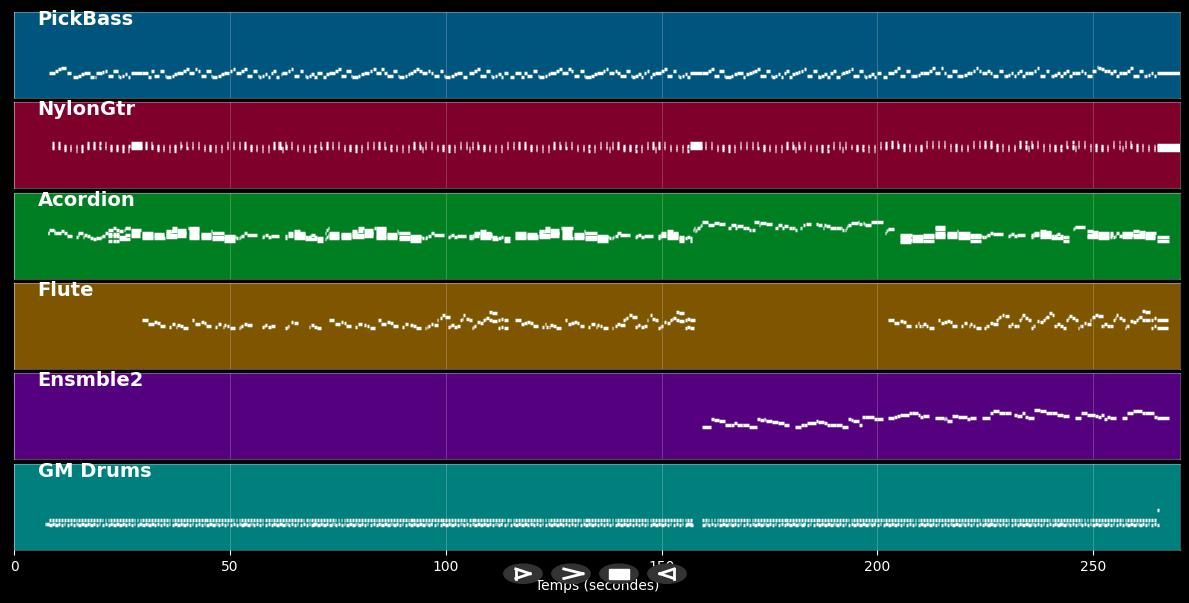1189x603 pixels.
Task: Click the 200 seconds axis tick label
Action: coord(877,567)
